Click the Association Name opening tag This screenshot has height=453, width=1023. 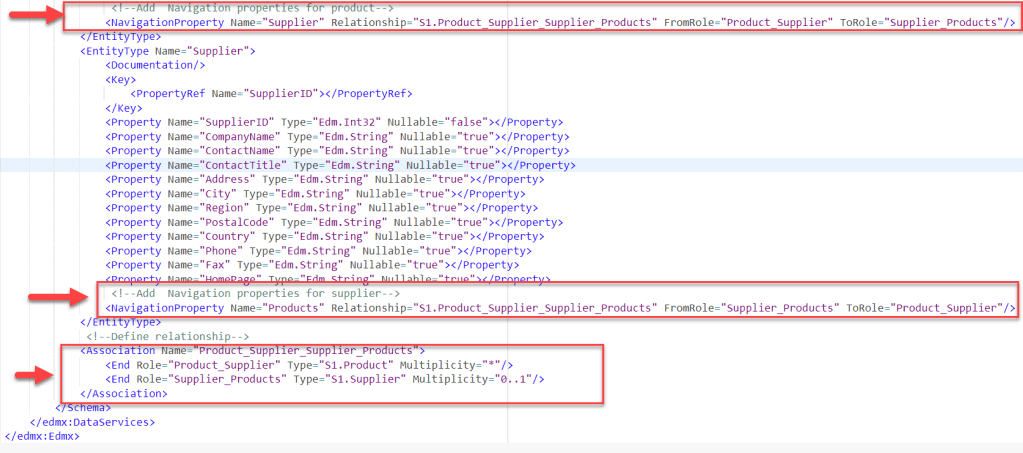click(252, 351)
